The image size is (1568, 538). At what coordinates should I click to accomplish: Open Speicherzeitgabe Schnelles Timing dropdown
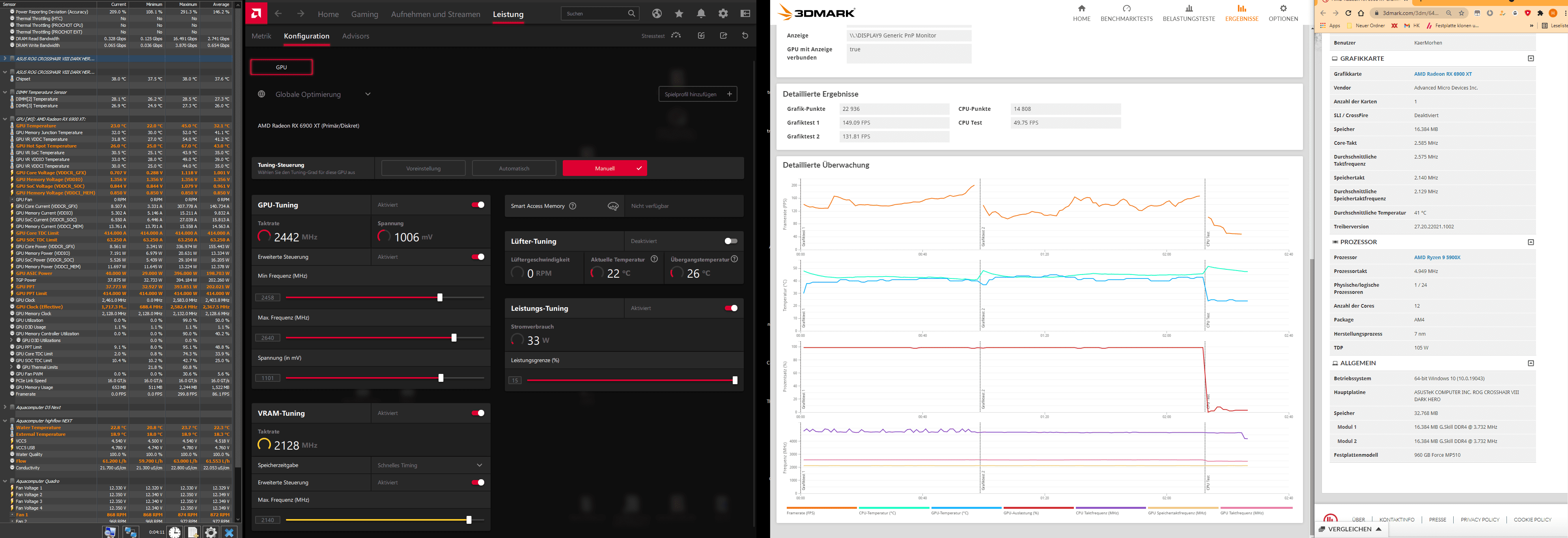(x=431, y=465)
